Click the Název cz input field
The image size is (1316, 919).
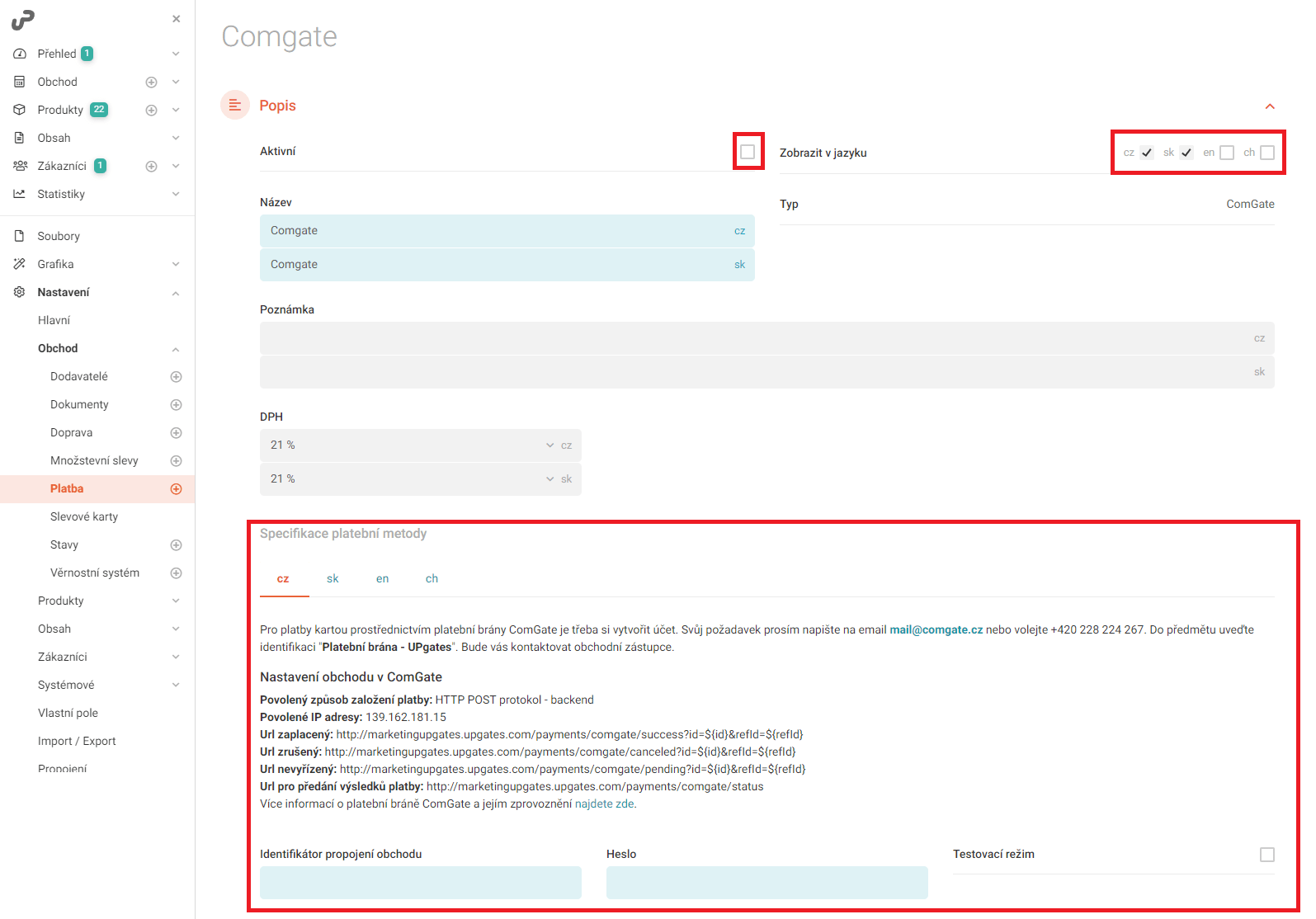507,231
